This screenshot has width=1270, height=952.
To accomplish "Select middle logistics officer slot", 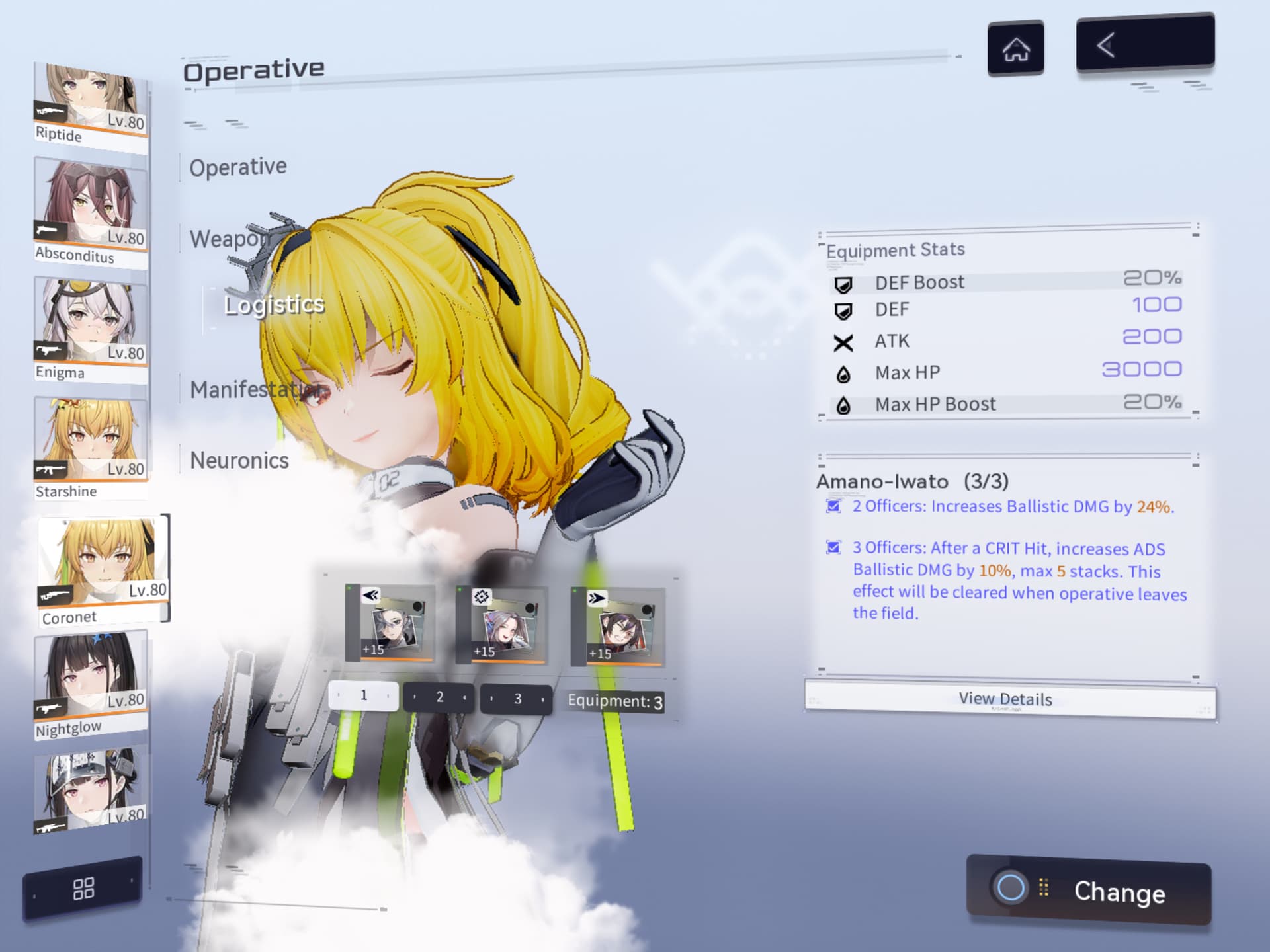I will pyautogui.click(x=502, y=625).
